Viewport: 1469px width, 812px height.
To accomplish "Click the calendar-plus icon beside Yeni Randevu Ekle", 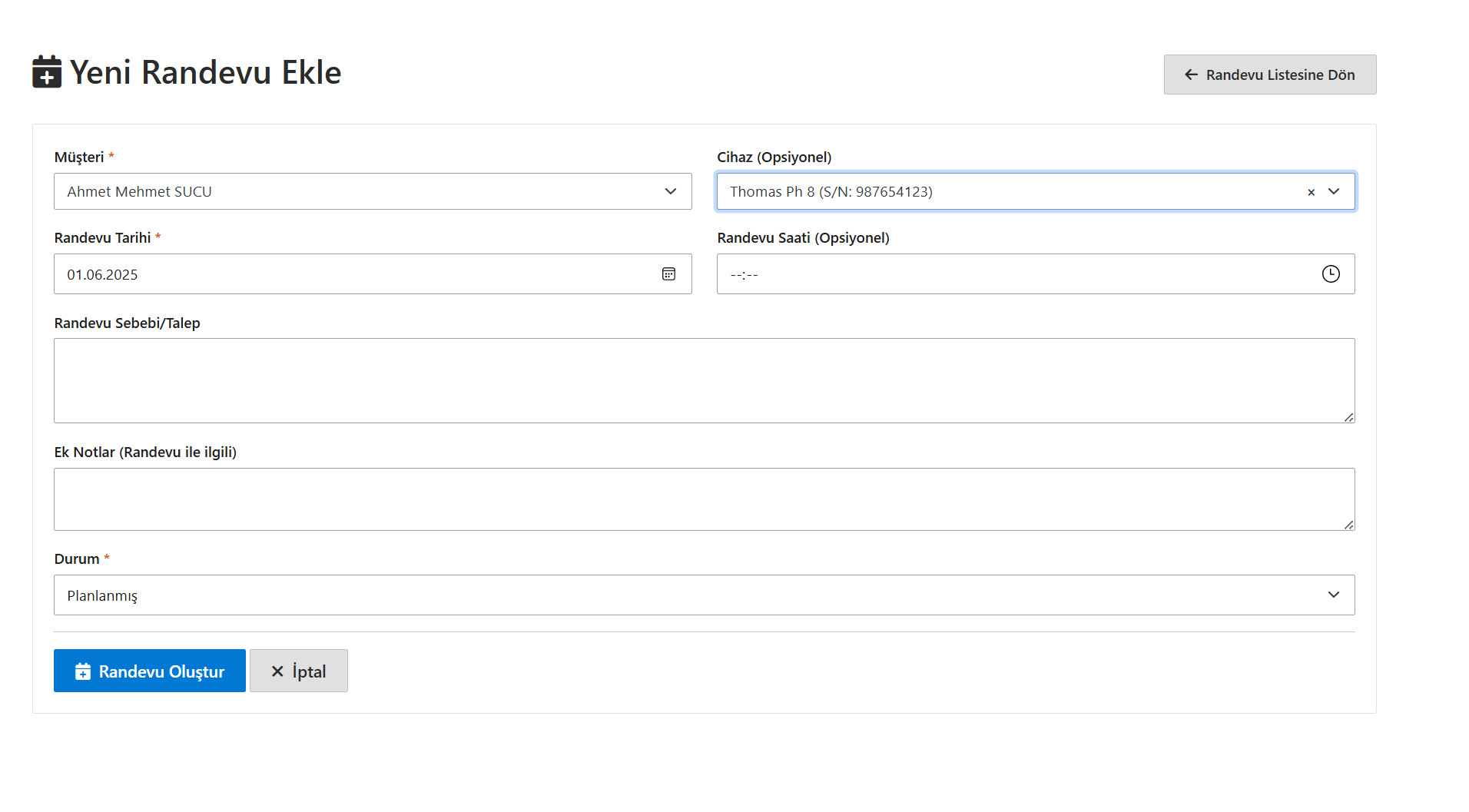I will point(47,72).
